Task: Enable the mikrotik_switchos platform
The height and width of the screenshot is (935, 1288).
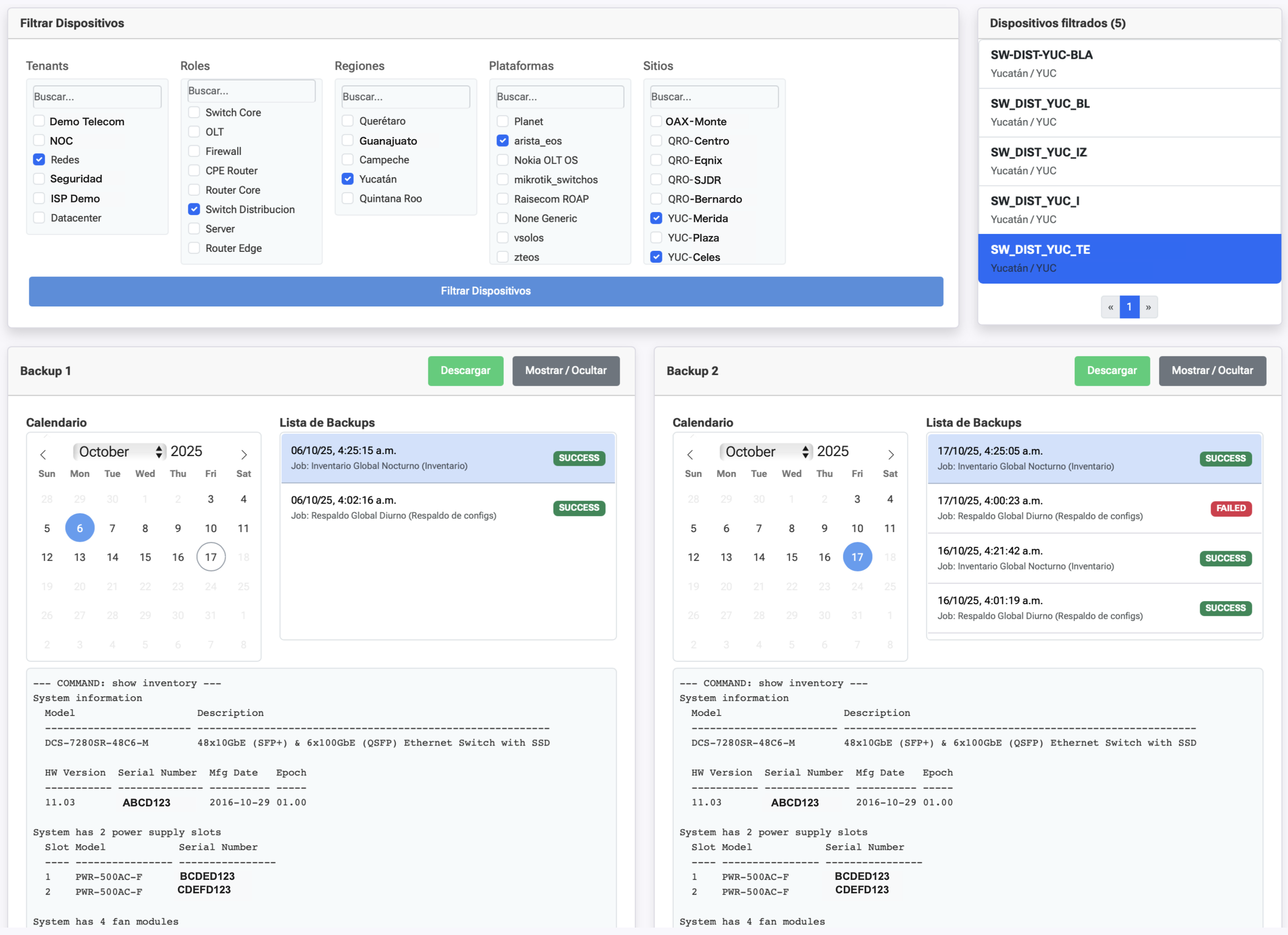Action: 503,179
